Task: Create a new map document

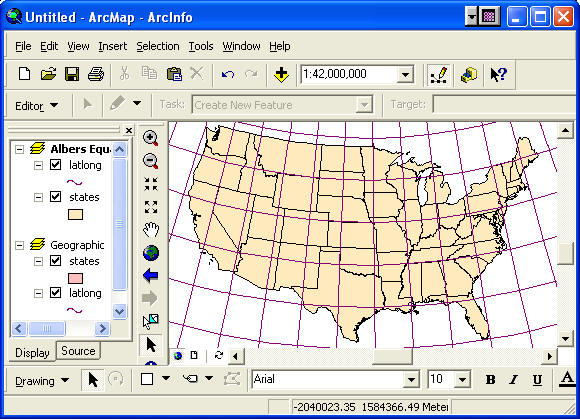Action: pyautogui.click(x=24, y=74)
